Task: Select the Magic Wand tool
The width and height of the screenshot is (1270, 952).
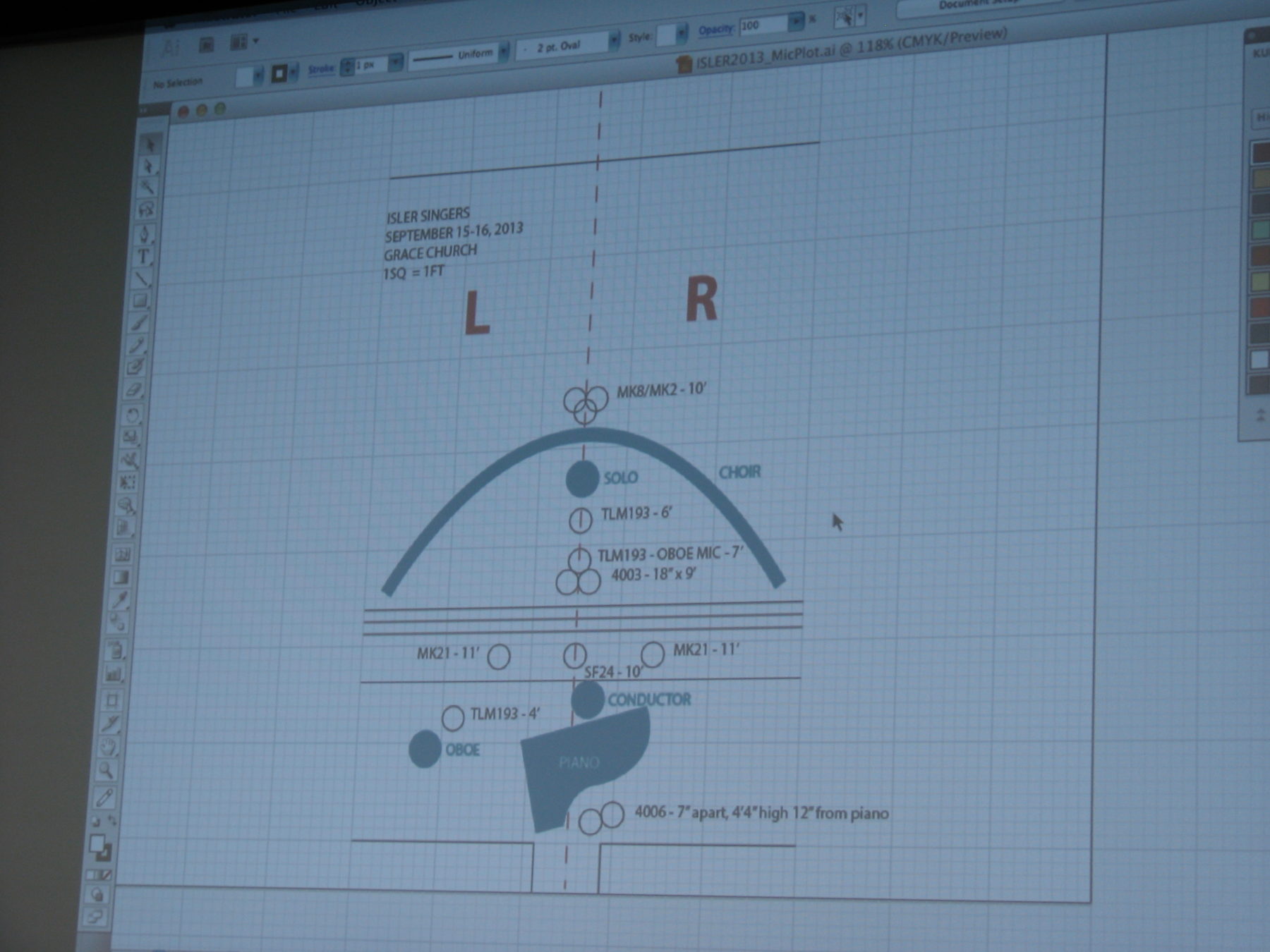Action: tap(147, 188)
